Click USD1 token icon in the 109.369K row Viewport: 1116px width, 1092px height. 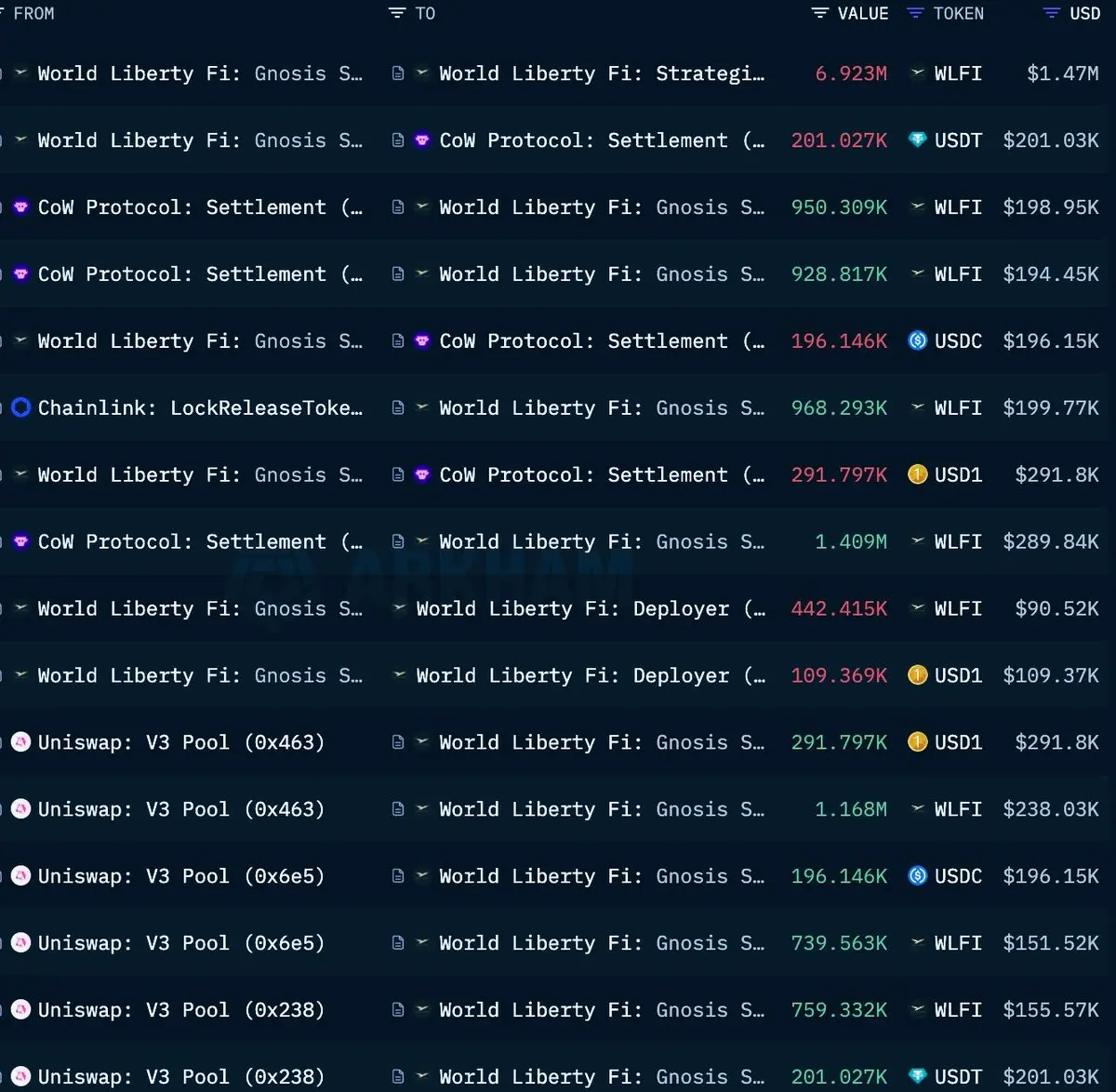(917, 675)
